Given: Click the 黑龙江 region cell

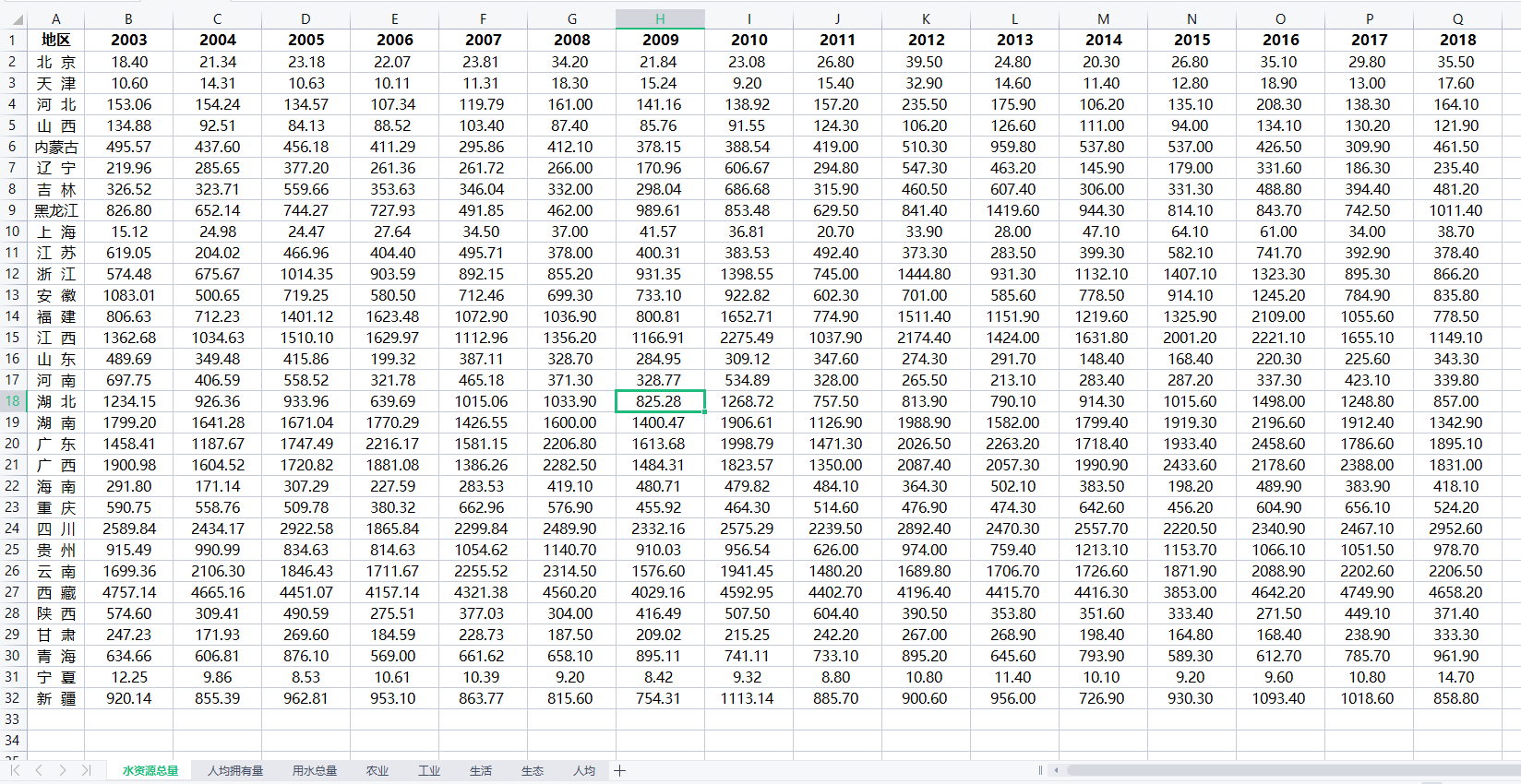Looking at the screenshot, I should coord(56,210).
